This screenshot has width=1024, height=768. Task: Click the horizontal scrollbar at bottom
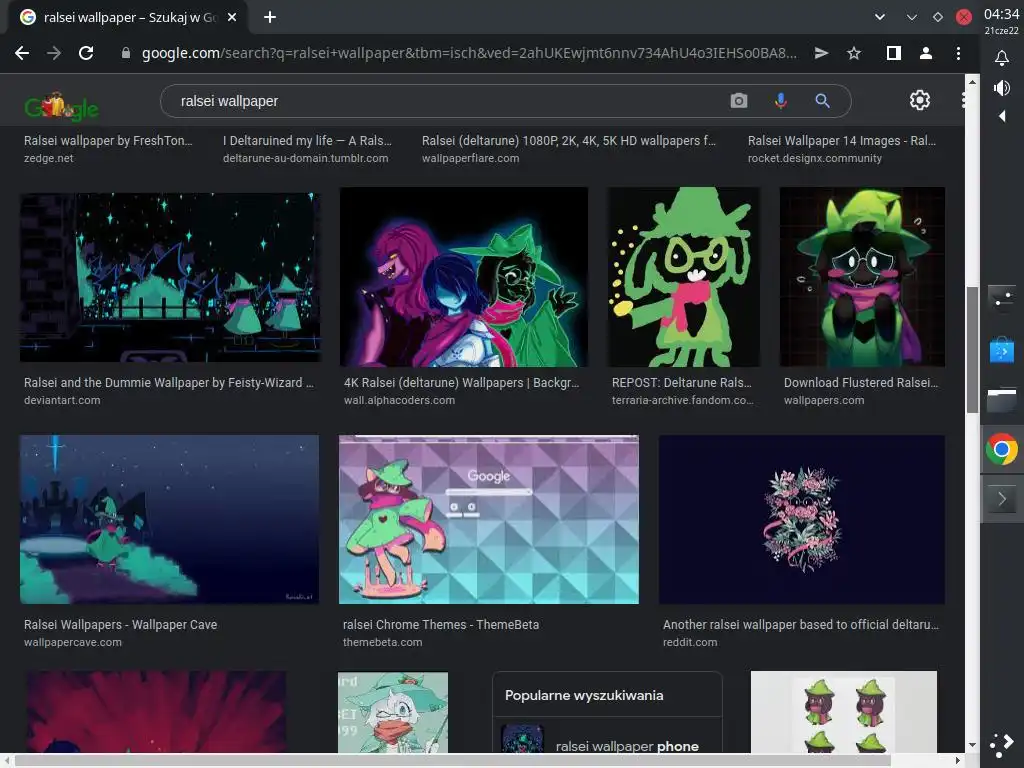[x=453, y=760]
